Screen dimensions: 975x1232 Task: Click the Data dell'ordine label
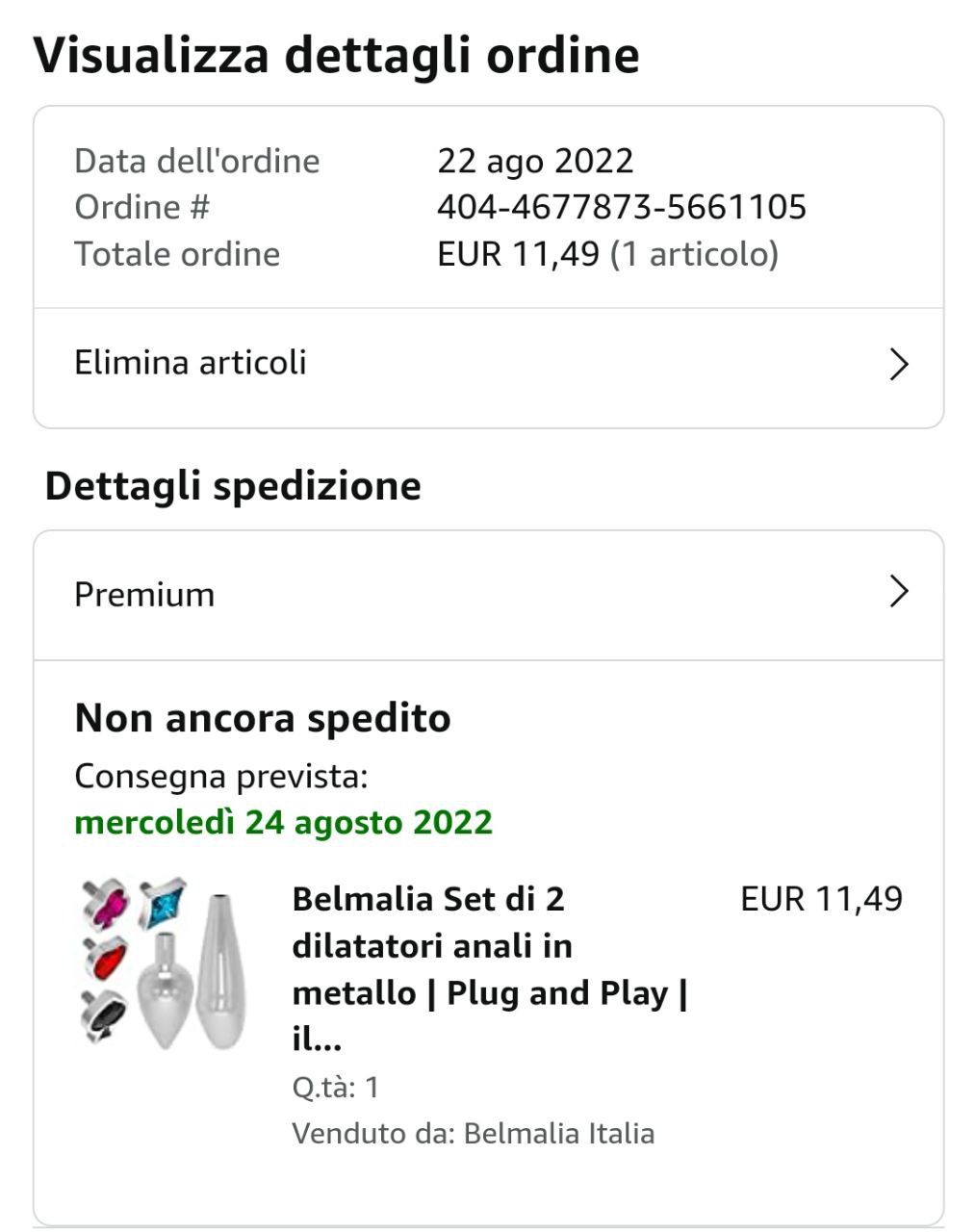[x=196, y=161]
